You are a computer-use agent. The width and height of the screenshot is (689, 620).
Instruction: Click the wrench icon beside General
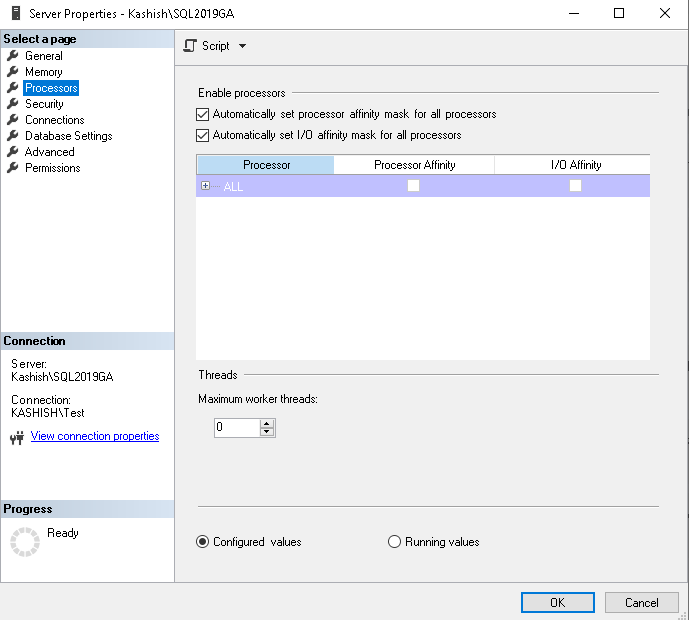pos(13,55)
